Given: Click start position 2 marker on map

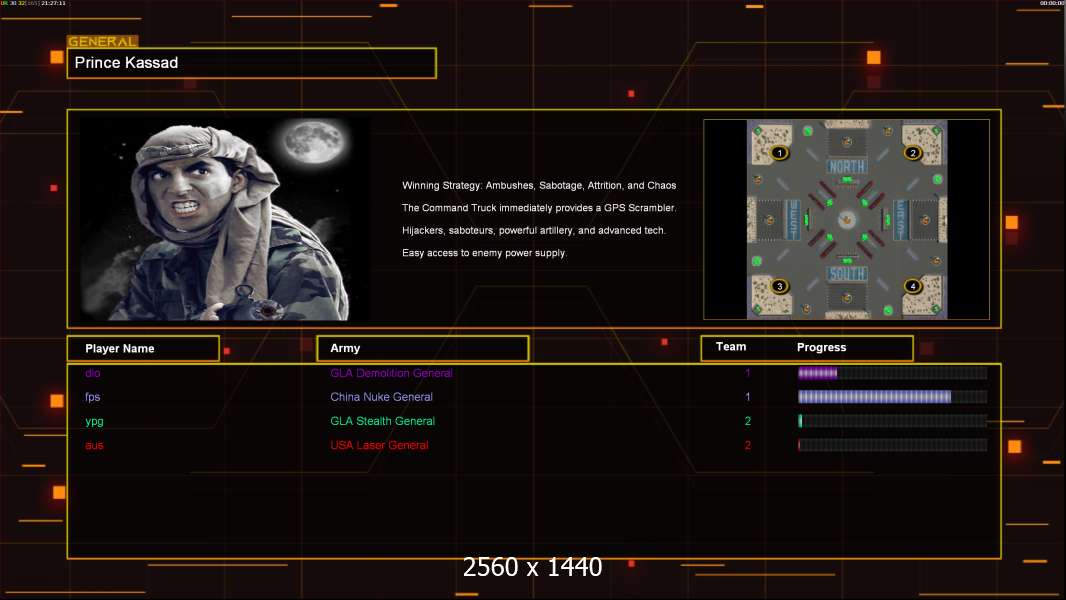Looking at the screenshot, I should 912,152.
